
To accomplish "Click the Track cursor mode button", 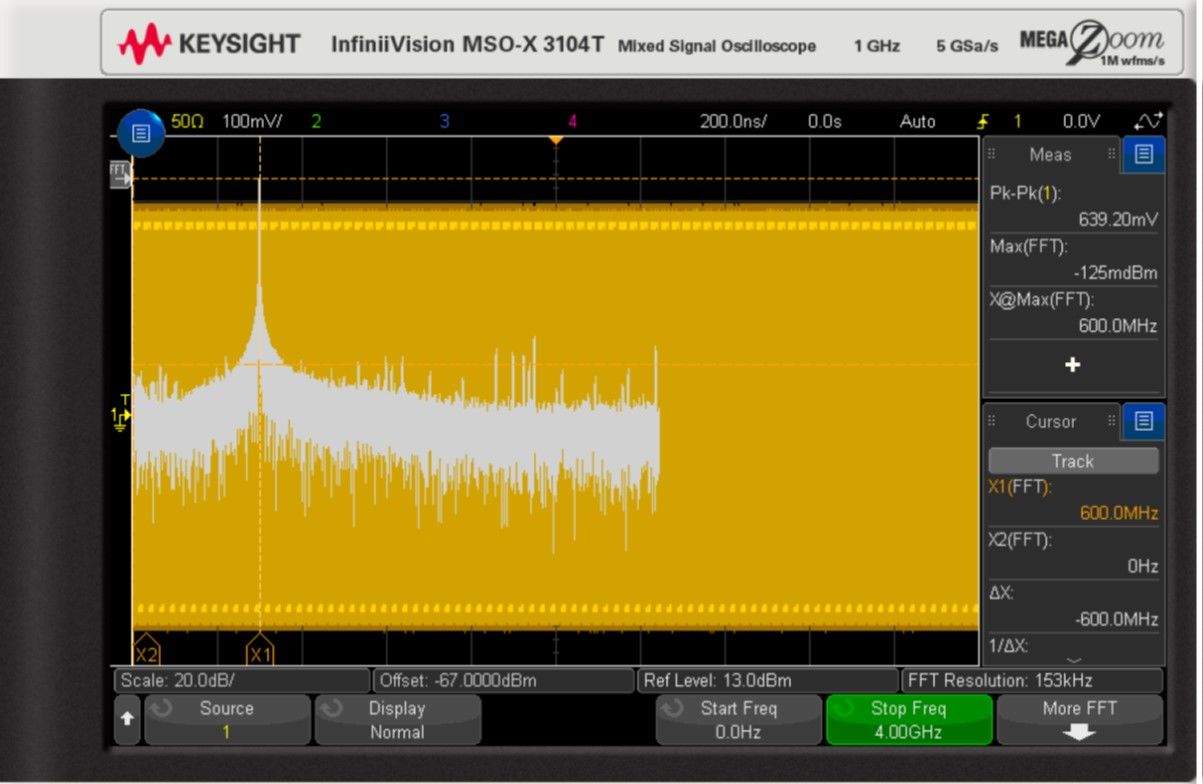I will point(1072,461).
